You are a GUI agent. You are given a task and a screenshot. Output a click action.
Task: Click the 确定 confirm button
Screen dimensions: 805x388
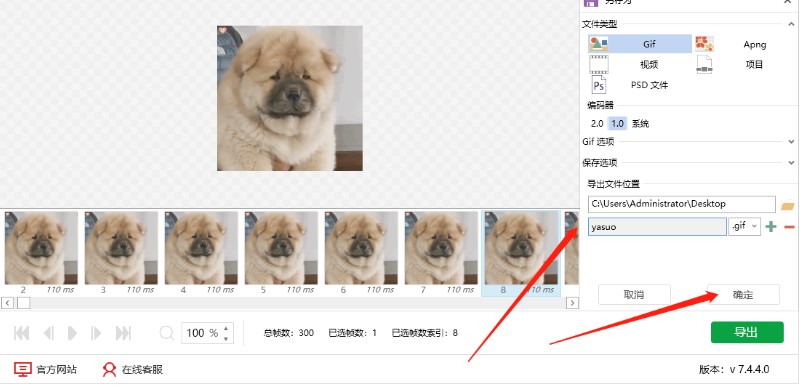(743, 295)
